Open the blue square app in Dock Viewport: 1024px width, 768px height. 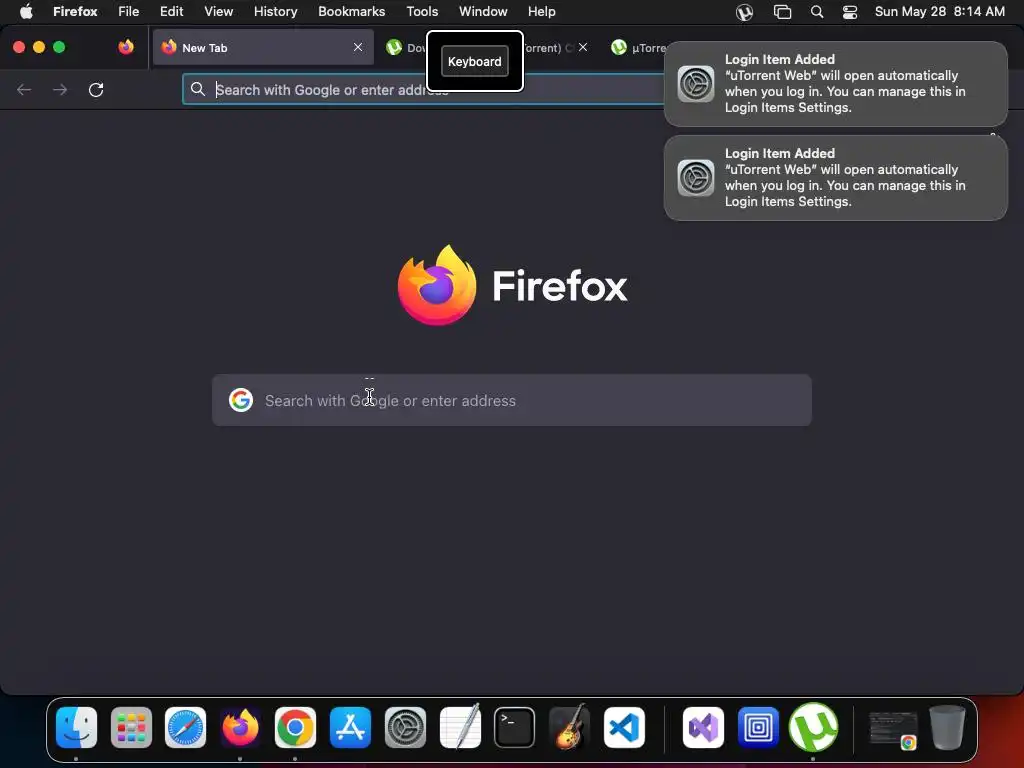point(758,727)
